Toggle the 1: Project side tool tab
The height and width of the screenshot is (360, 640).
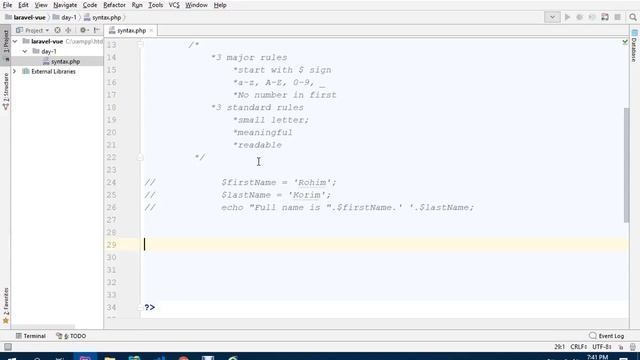pyautogui.click(x=6, y=44)
